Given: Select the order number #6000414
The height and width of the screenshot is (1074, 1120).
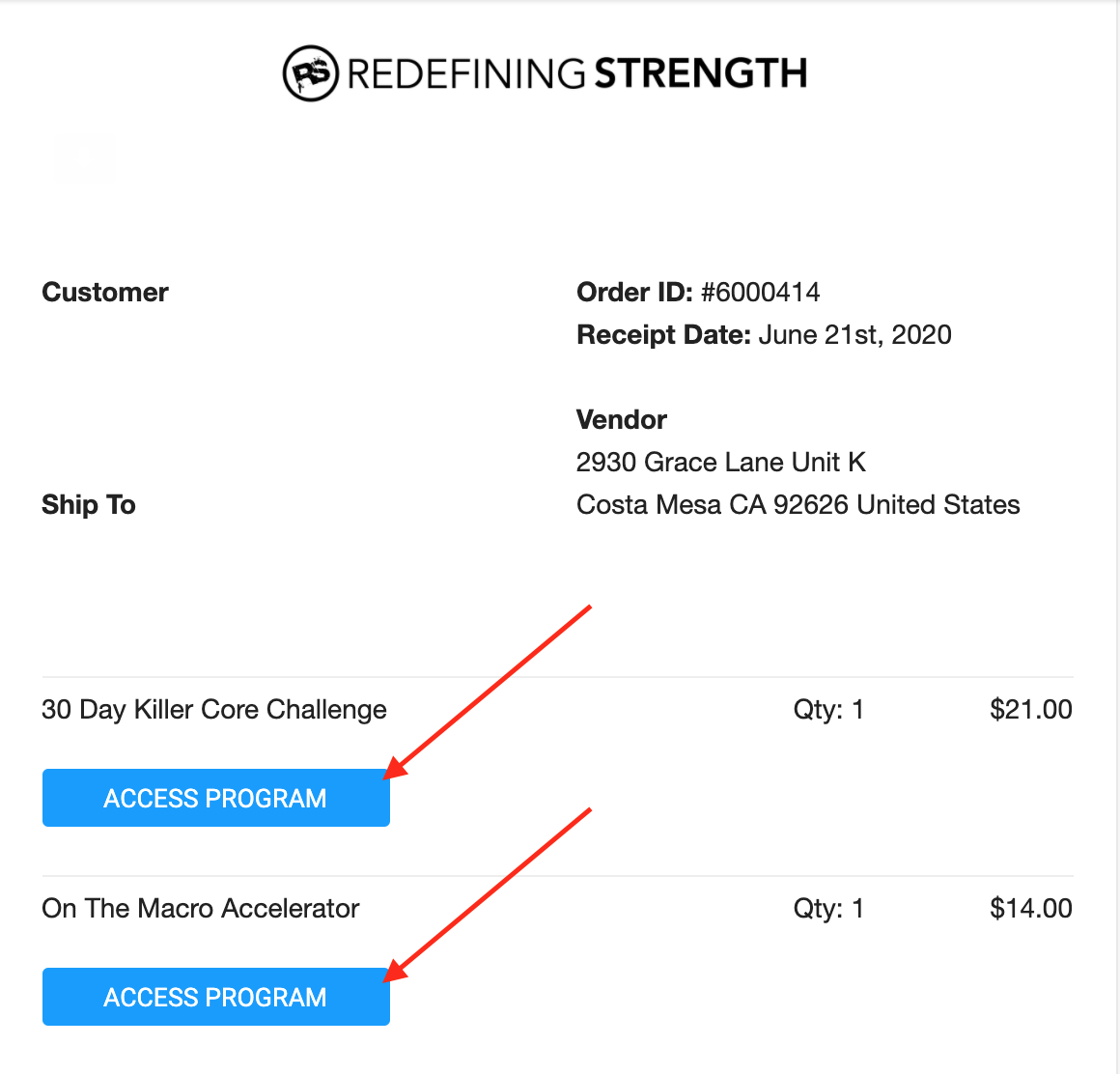Looking at the screenshot, I should [x=760, y=293].
